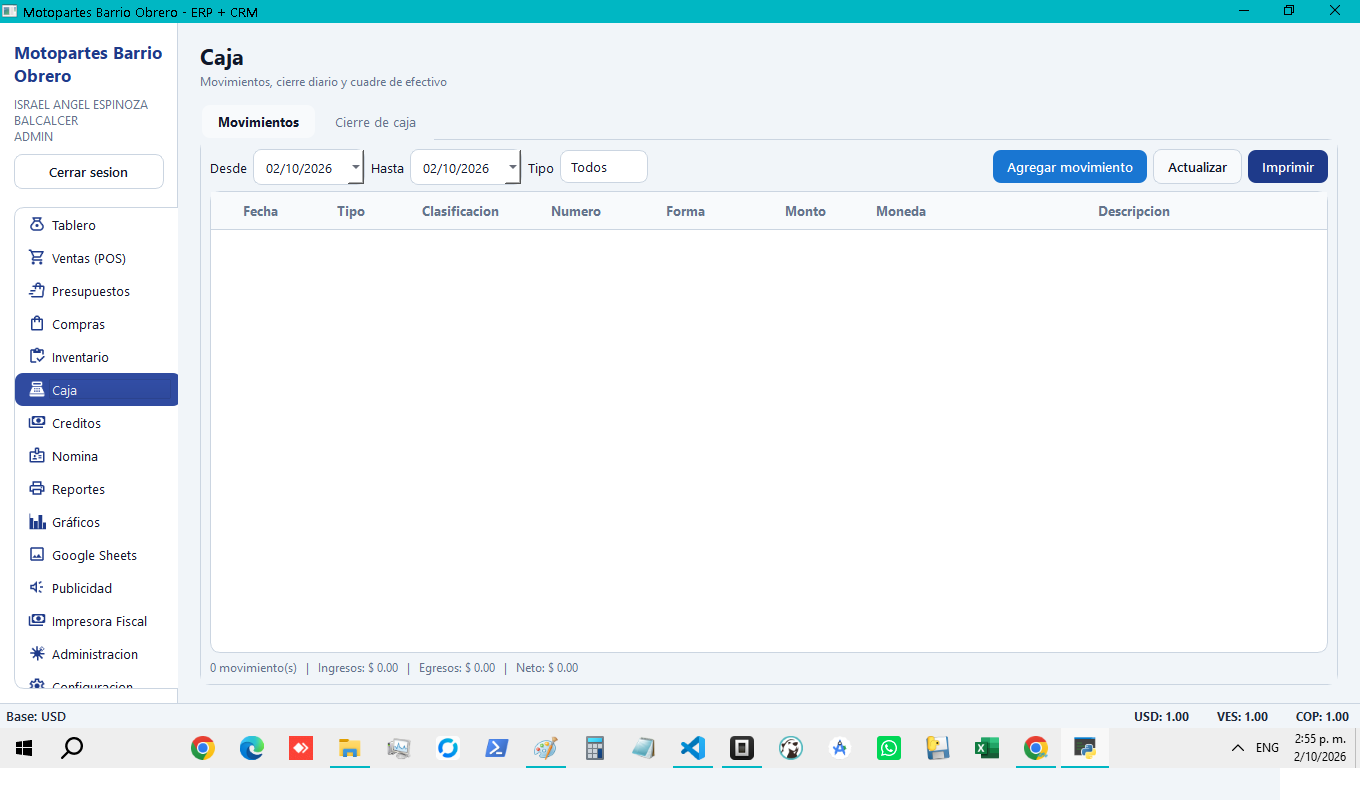Screen dimensions: 1360x800
Task: Open Impresora Fiscal icon
Action: 37,621
